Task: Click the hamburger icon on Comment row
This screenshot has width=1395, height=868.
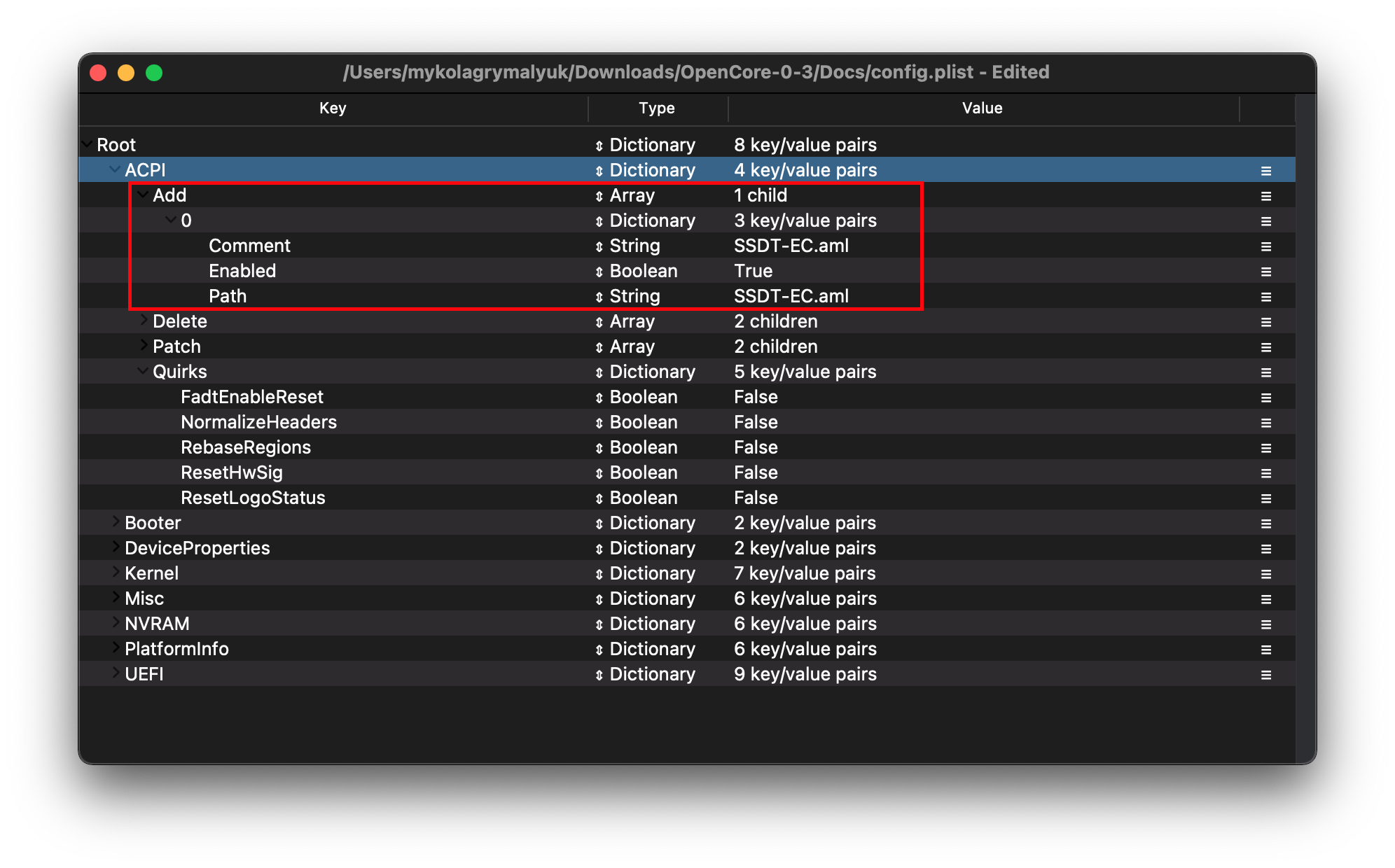Action: pos(1265,246)
